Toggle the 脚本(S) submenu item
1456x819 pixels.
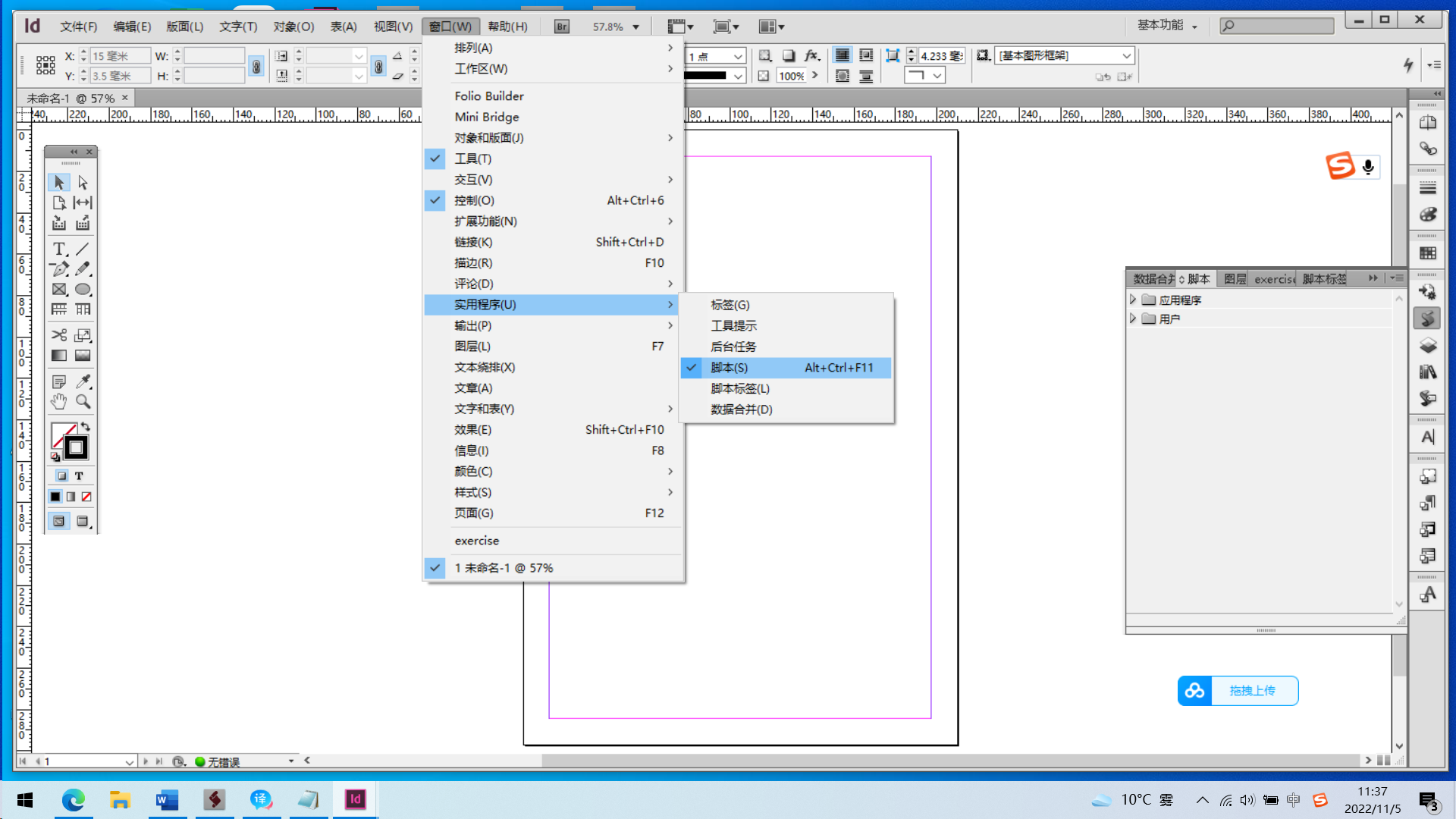786,368
